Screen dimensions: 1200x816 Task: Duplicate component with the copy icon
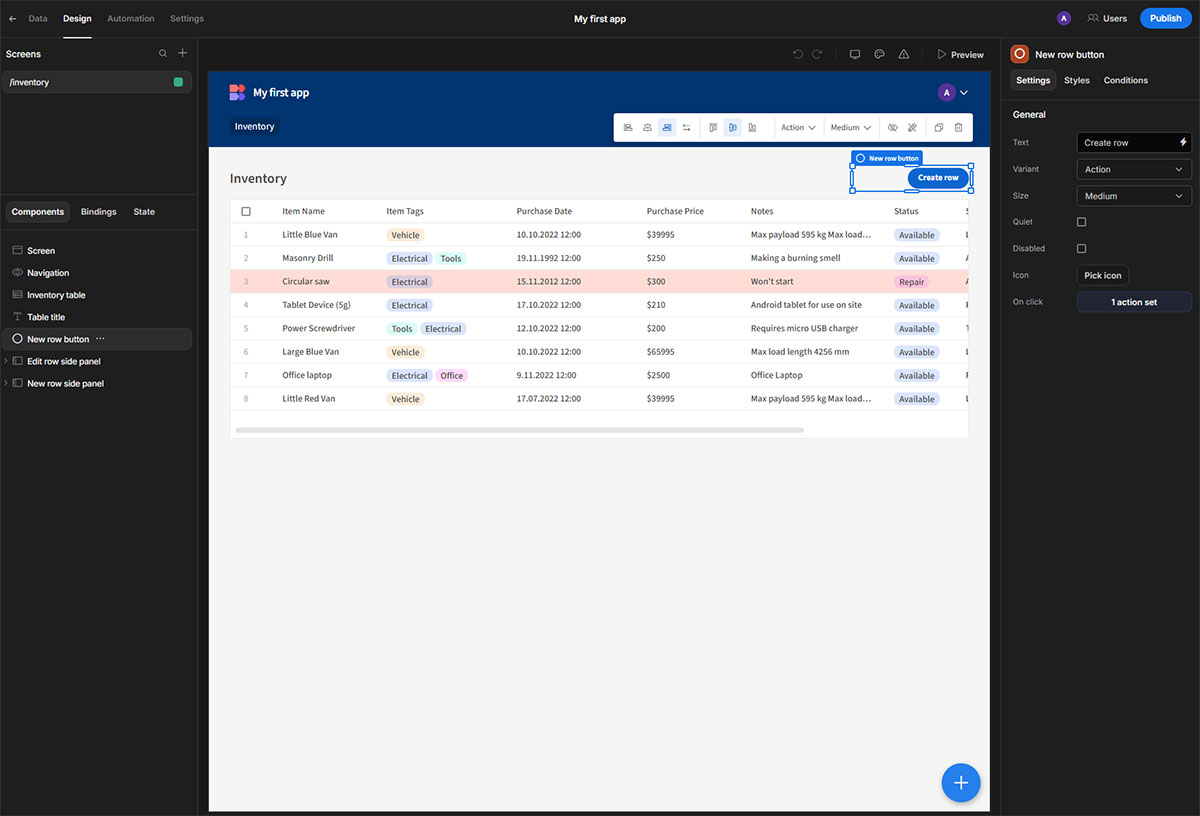(x=938, y=128)
